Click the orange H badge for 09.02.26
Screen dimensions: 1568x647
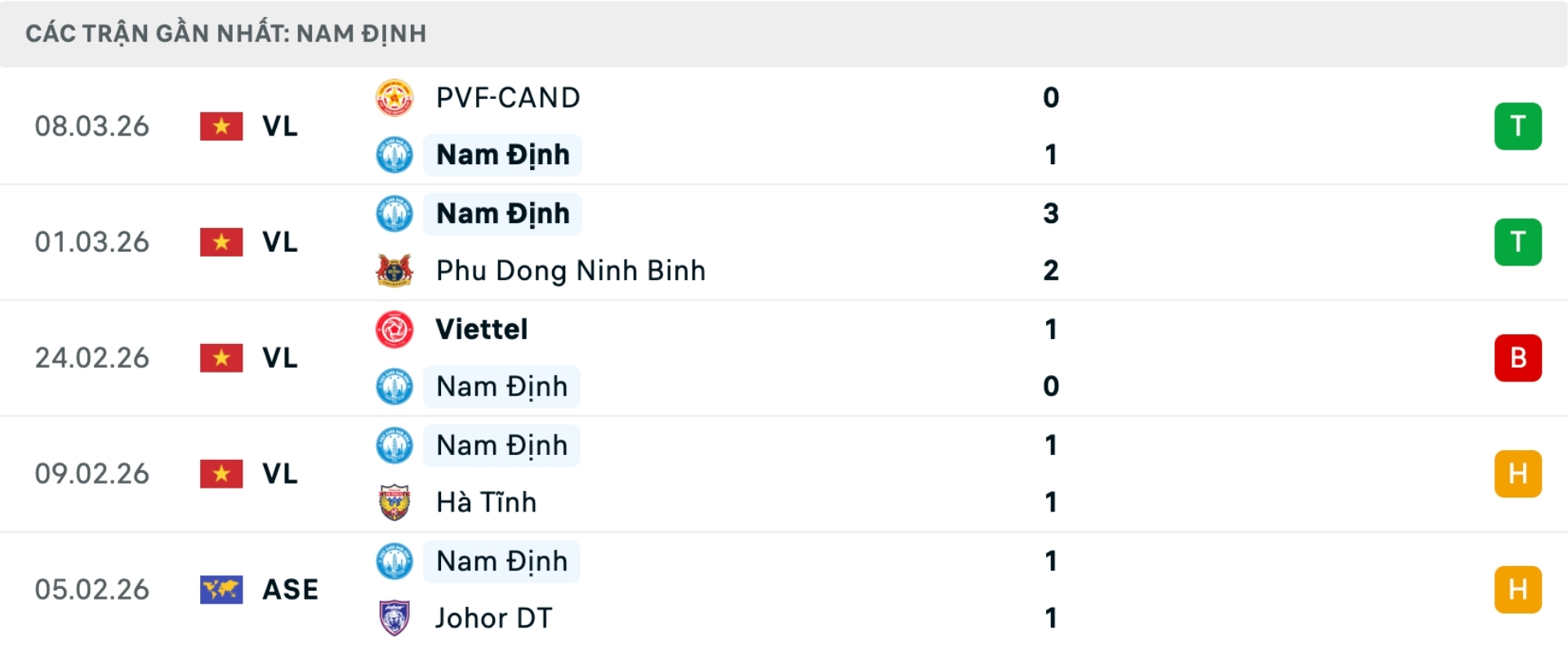point(1517,474)
